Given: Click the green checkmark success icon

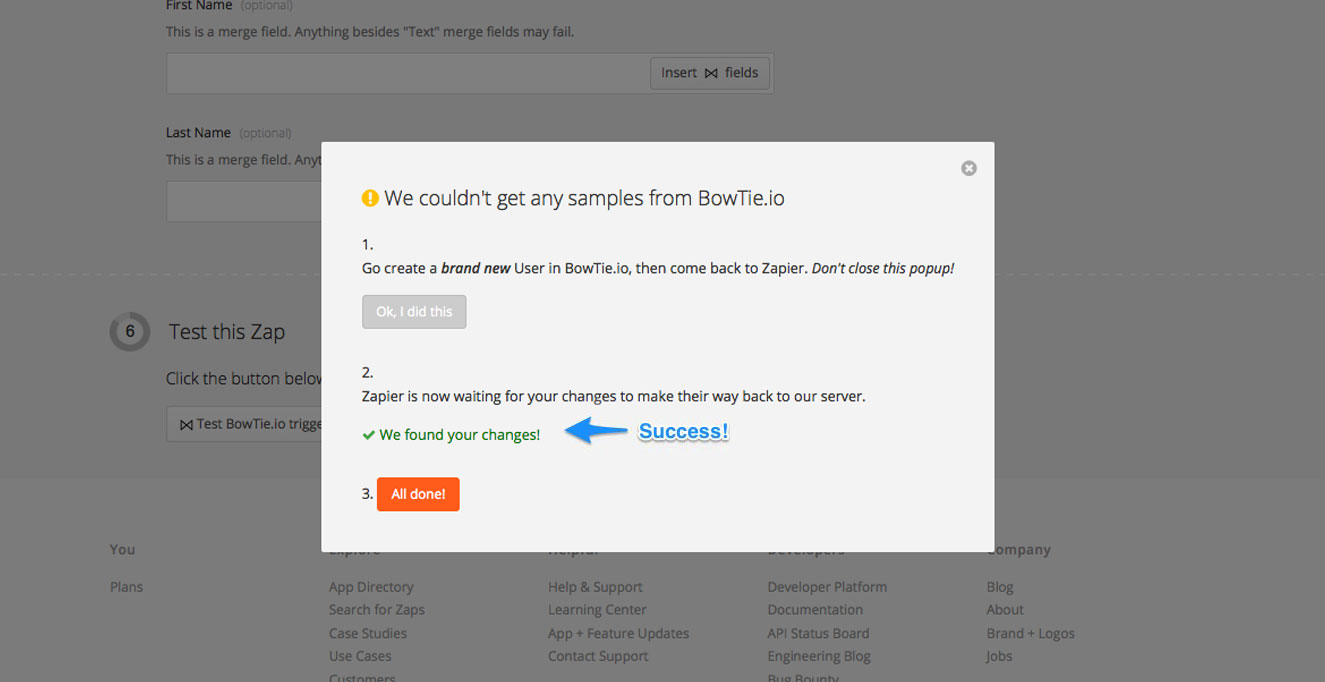Looking at the screenshot, I should point(368,435).
